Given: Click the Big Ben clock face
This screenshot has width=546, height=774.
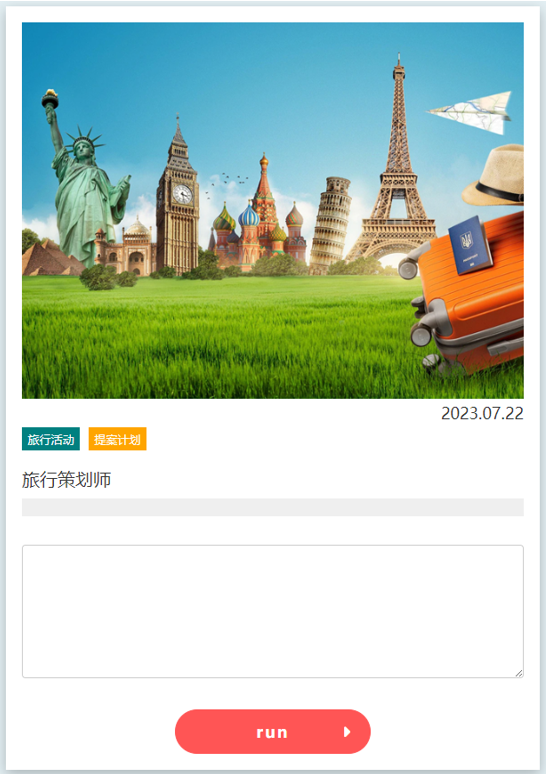Looking at the screenshot, I should click(182, 194).
